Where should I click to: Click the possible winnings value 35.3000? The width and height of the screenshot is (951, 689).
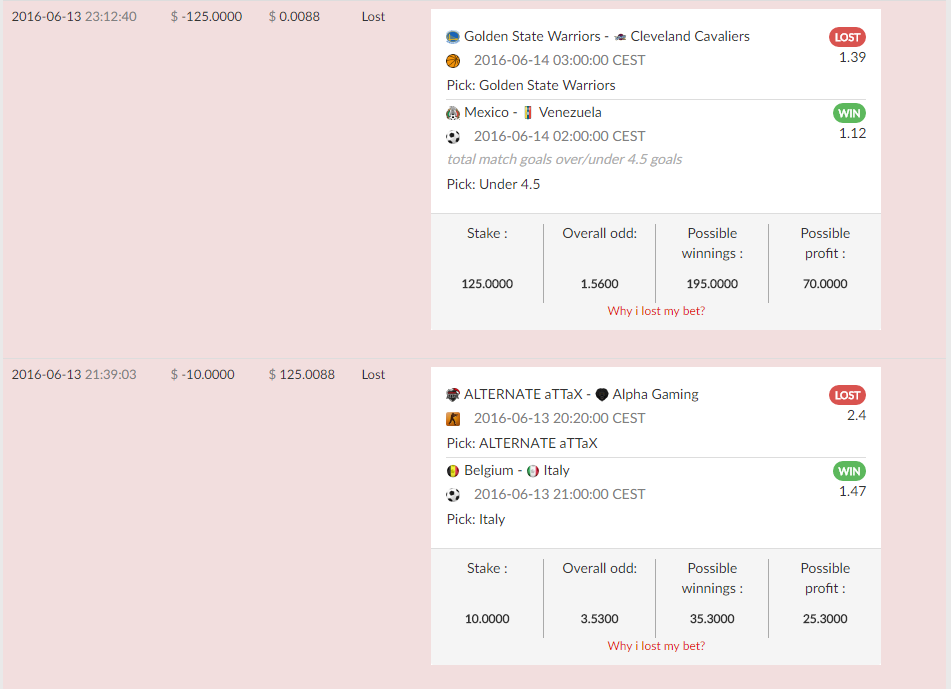click(712, 618)
